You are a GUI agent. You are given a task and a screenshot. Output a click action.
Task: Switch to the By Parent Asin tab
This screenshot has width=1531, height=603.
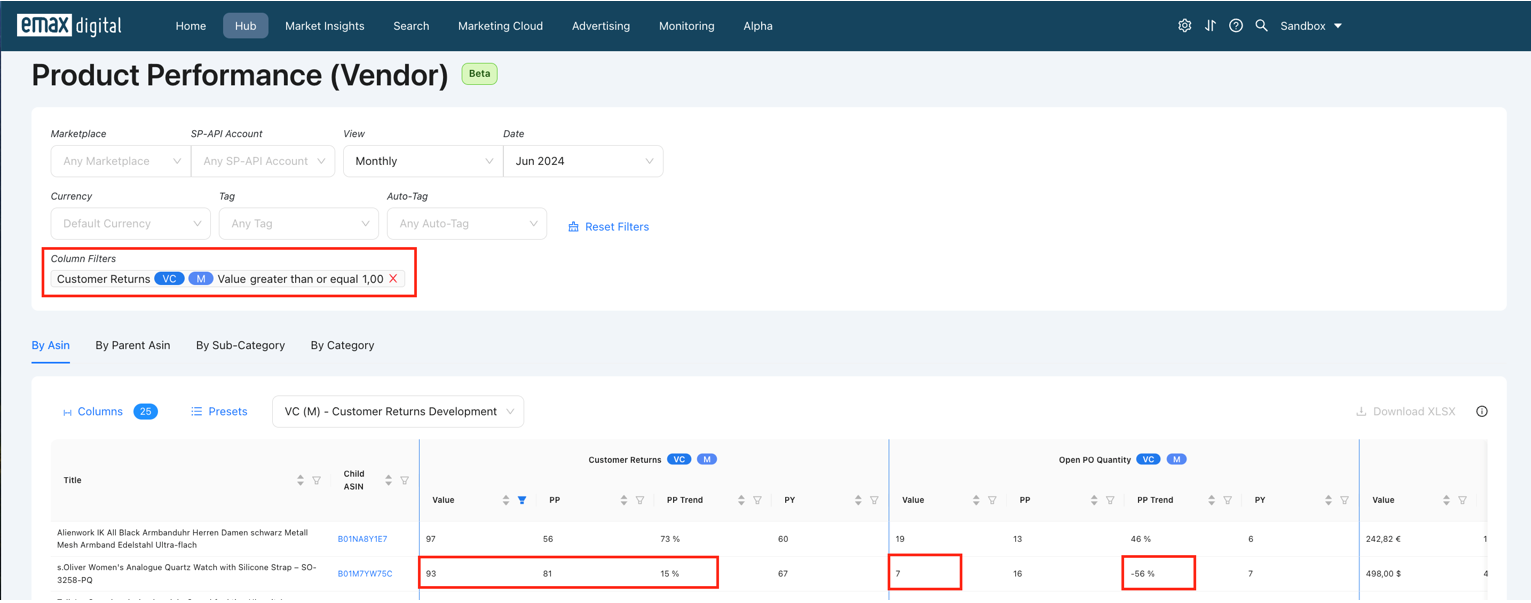coord(133,345)
